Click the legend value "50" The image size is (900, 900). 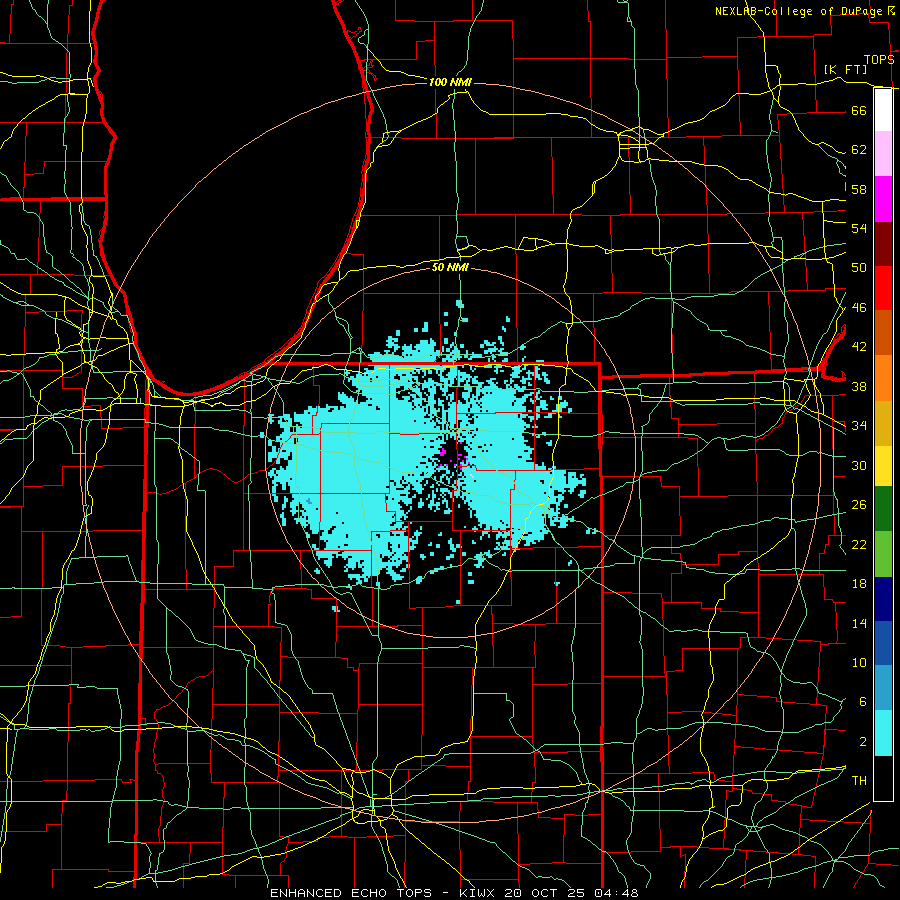click(x=859, y=268)
